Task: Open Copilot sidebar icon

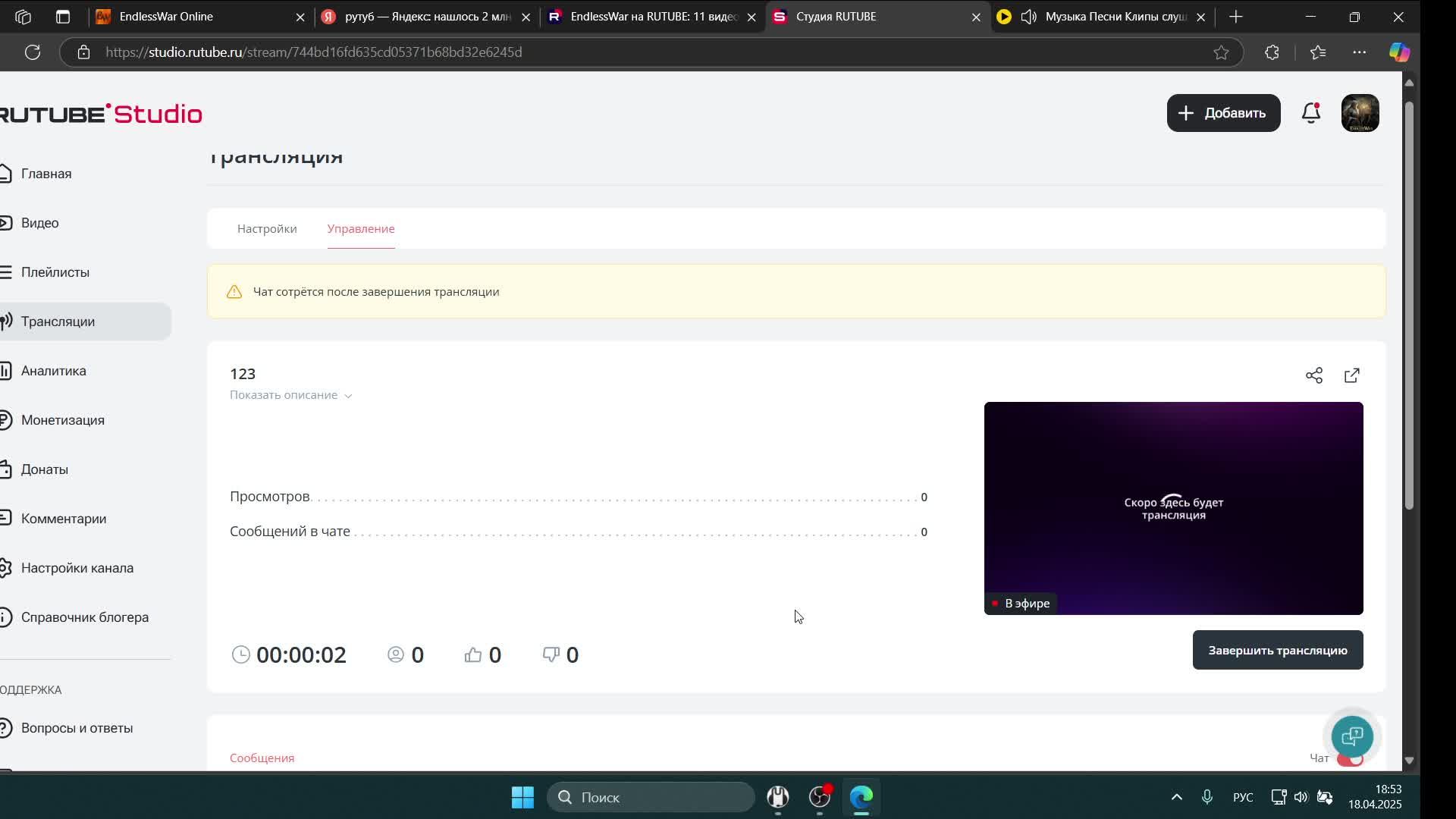Action: coord(1399,52)
